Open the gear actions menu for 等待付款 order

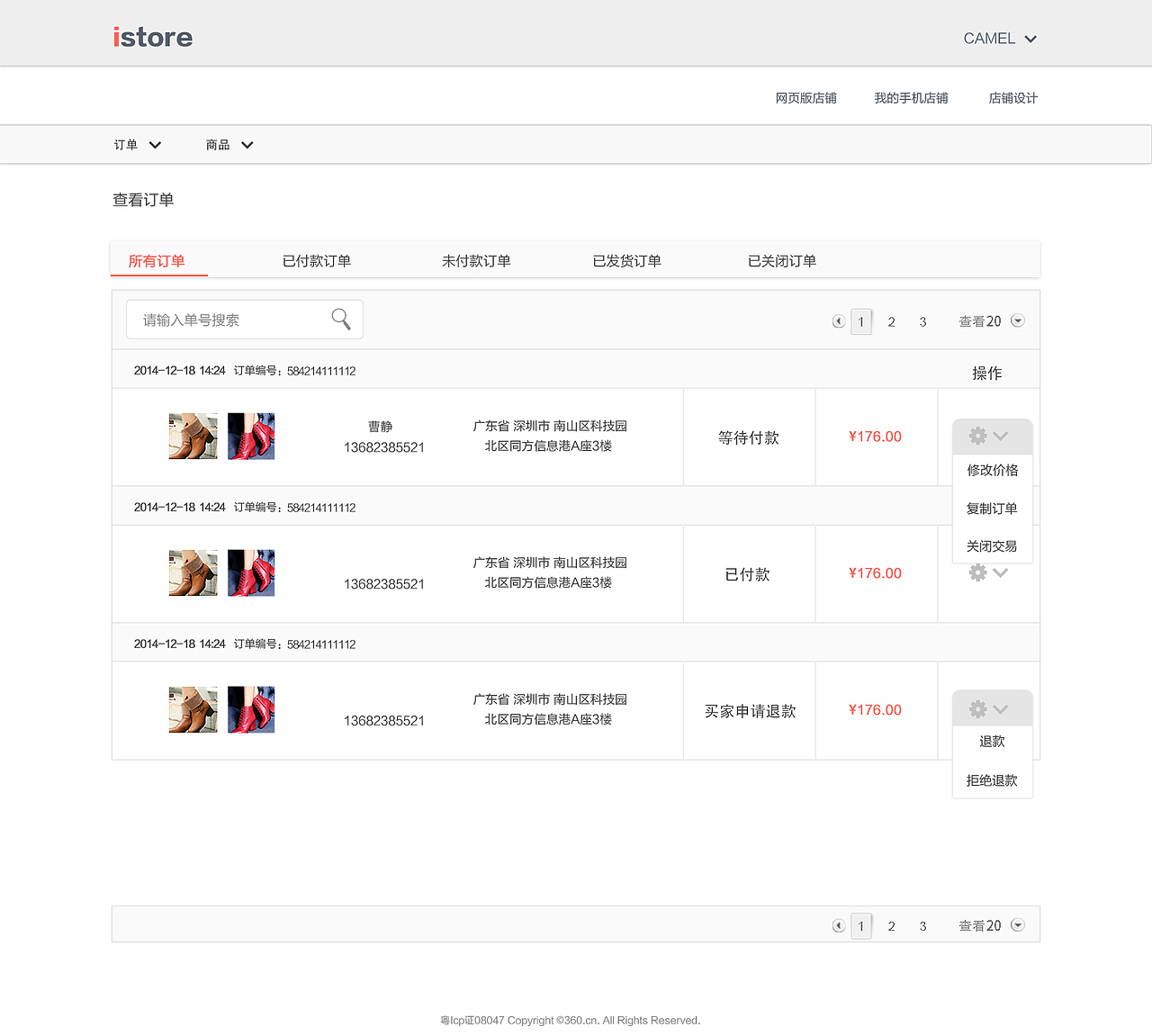pyautogui.click(x=990, y=436)
